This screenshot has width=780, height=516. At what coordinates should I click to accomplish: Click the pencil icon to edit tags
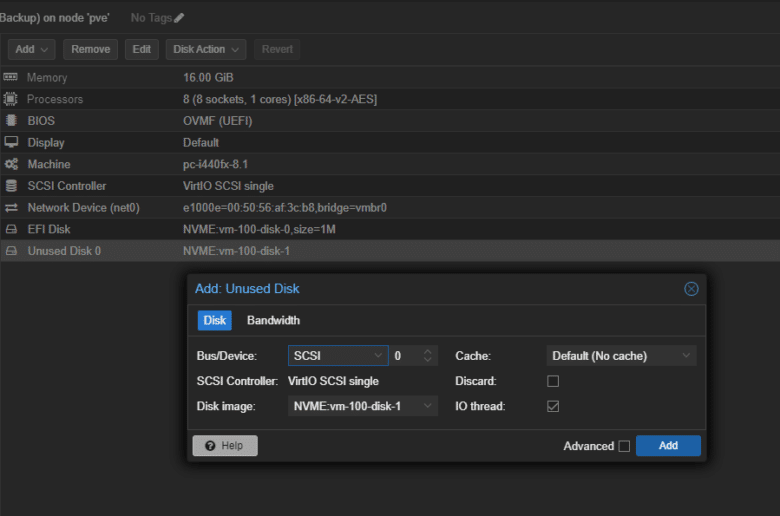point(179,18)
